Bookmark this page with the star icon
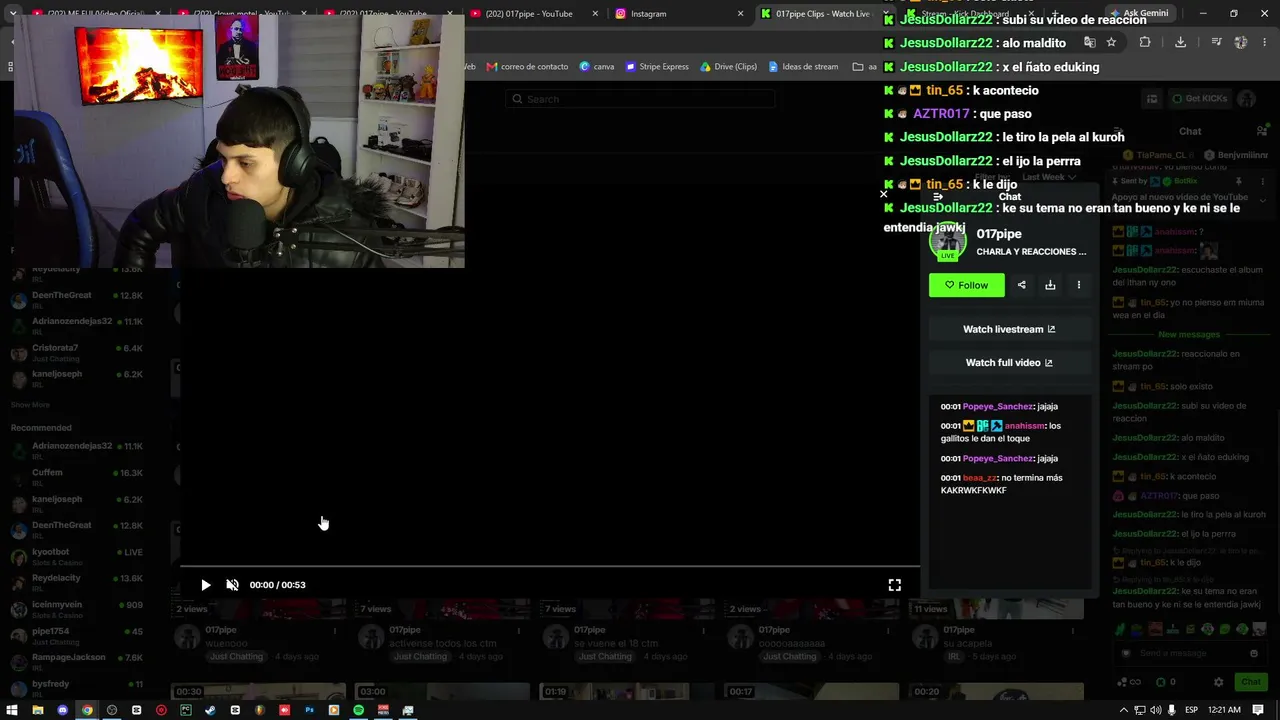The image size is (1280, 720). coord(1111,42)
